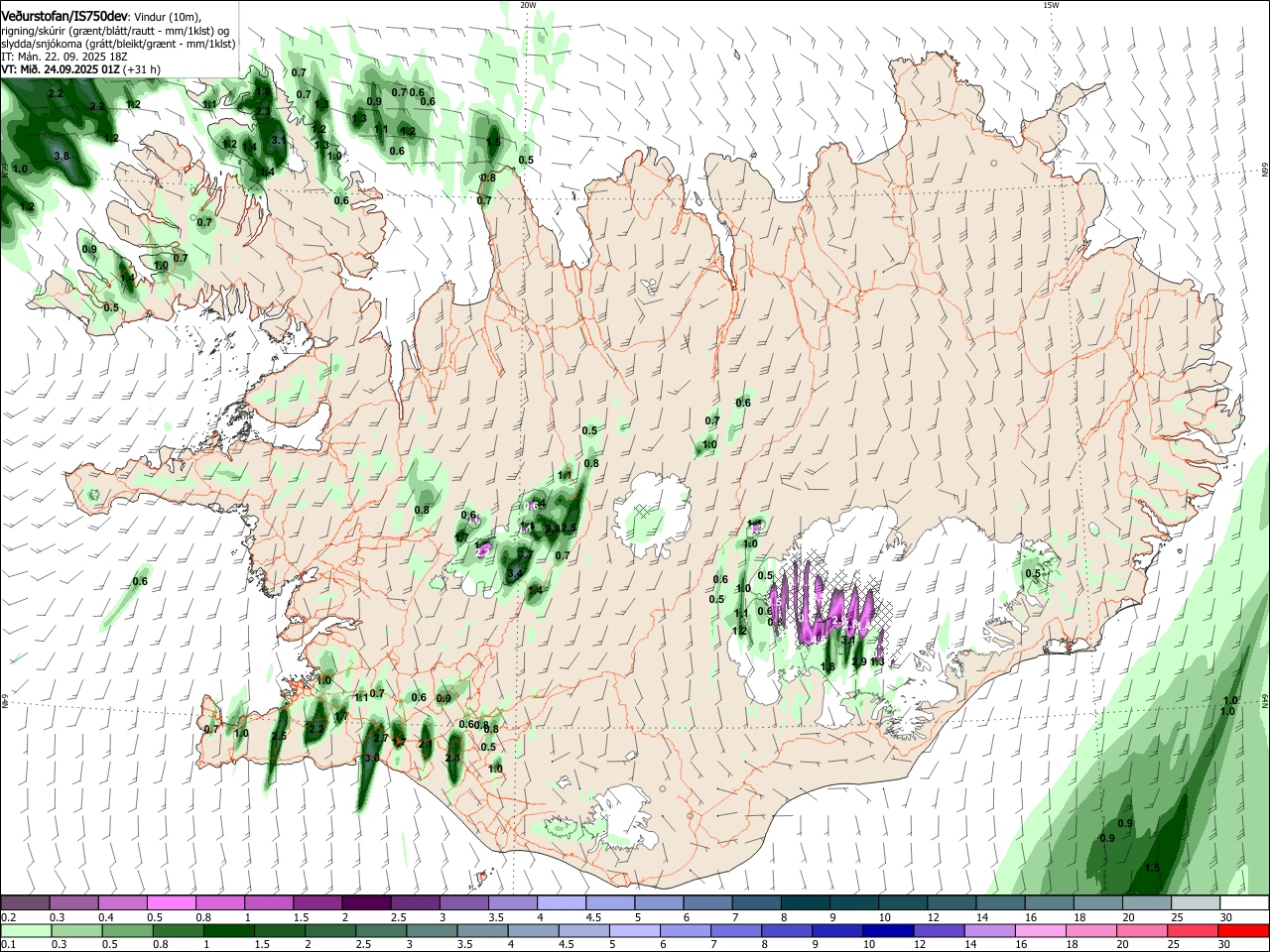Pick the white swatch ending the snow scale
The height and width of the screenshot is (952, 1270).
(x=1244, y=902)
